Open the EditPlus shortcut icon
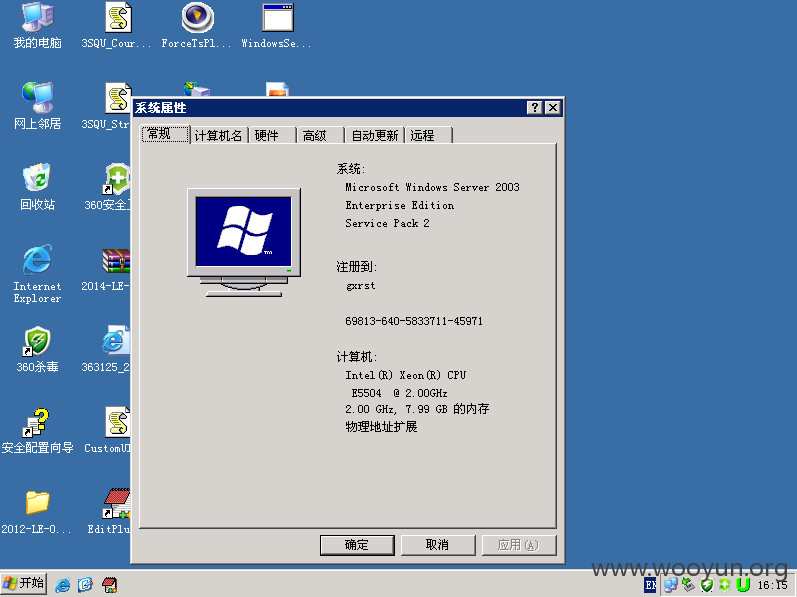This screenshot has height=597, width=797. point(109,512)
